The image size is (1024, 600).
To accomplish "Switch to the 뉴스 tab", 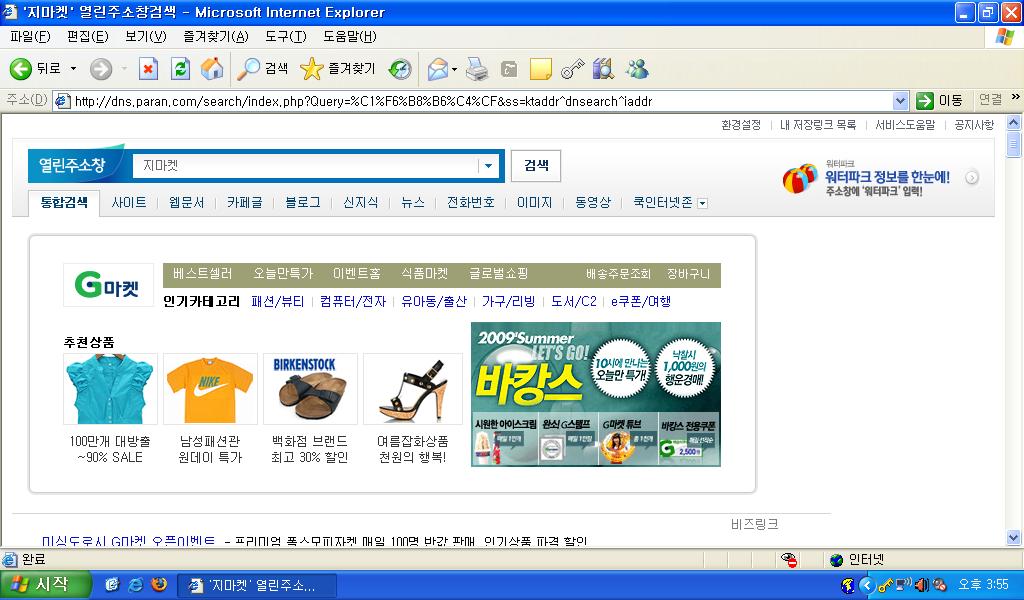I will [412, 203].
